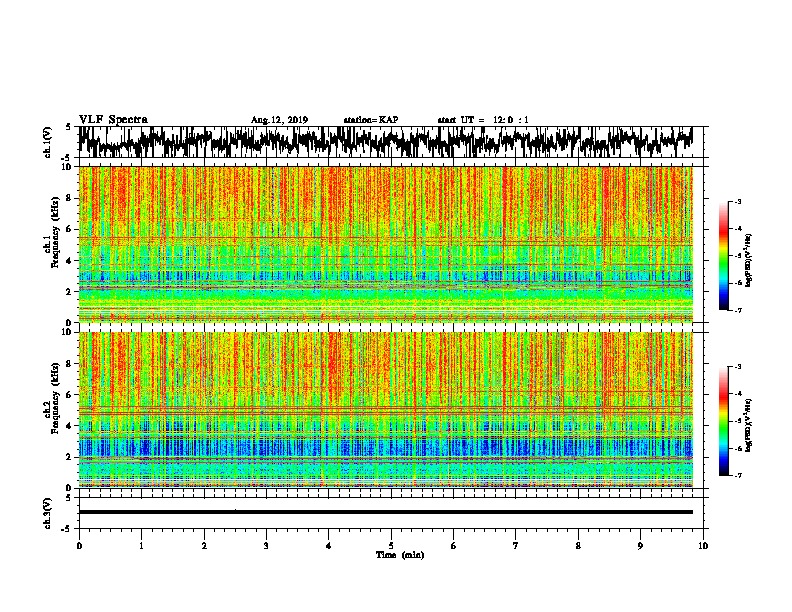Image resolution: width=792 pixels, height=612 pixels.
Task: Click time axis tick label "0"
Action: (79, 546)
